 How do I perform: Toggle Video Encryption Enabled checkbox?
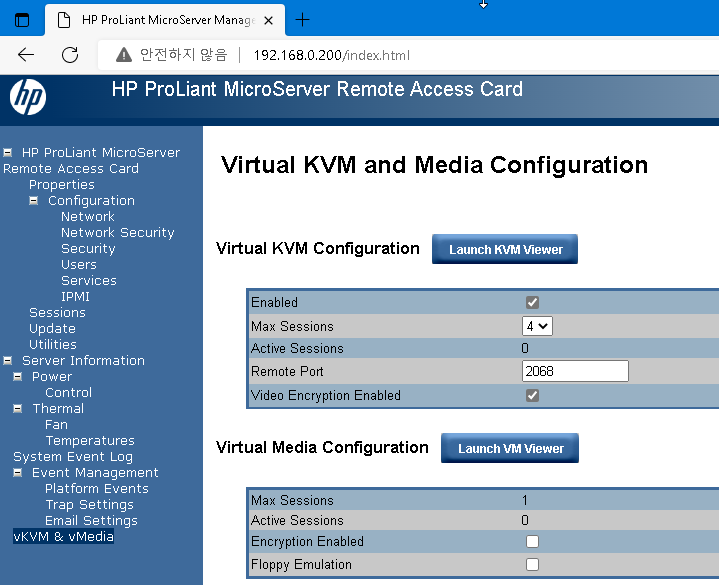[532, 395]
